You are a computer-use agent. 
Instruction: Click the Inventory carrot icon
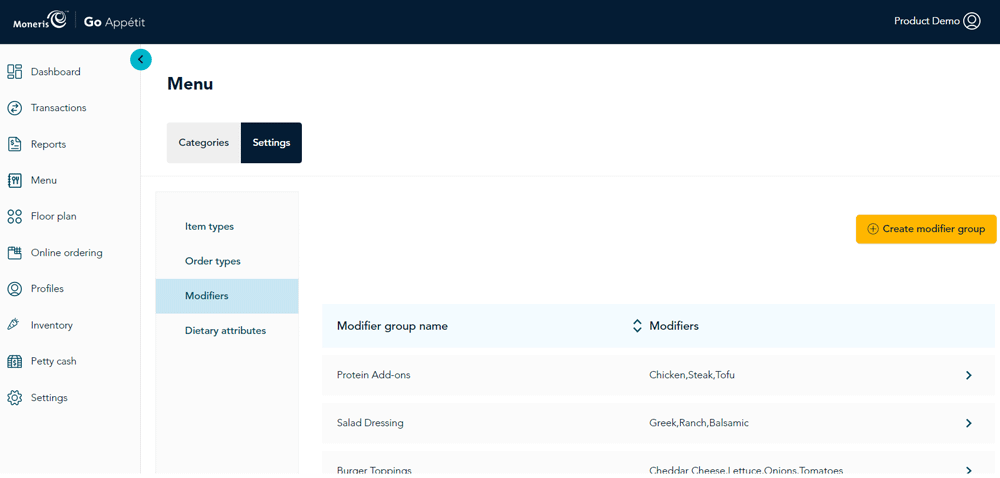coord(13,325)
